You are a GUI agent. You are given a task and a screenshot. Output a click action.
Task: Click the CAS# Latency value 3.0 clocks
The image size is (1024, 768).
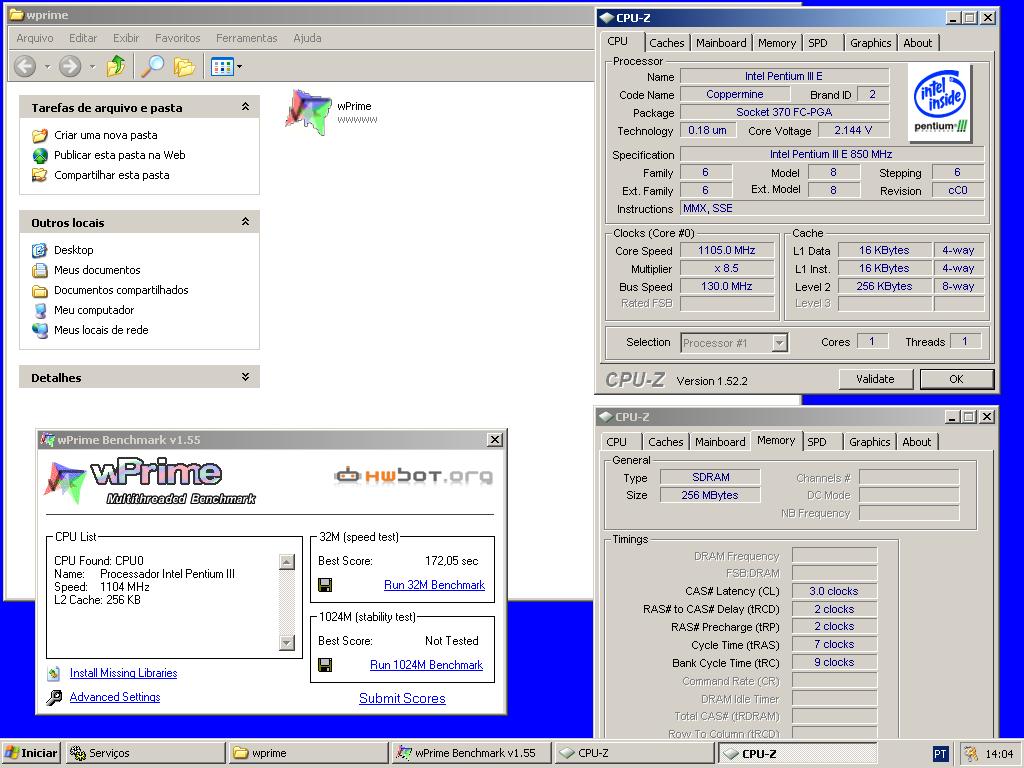point(834,591)
